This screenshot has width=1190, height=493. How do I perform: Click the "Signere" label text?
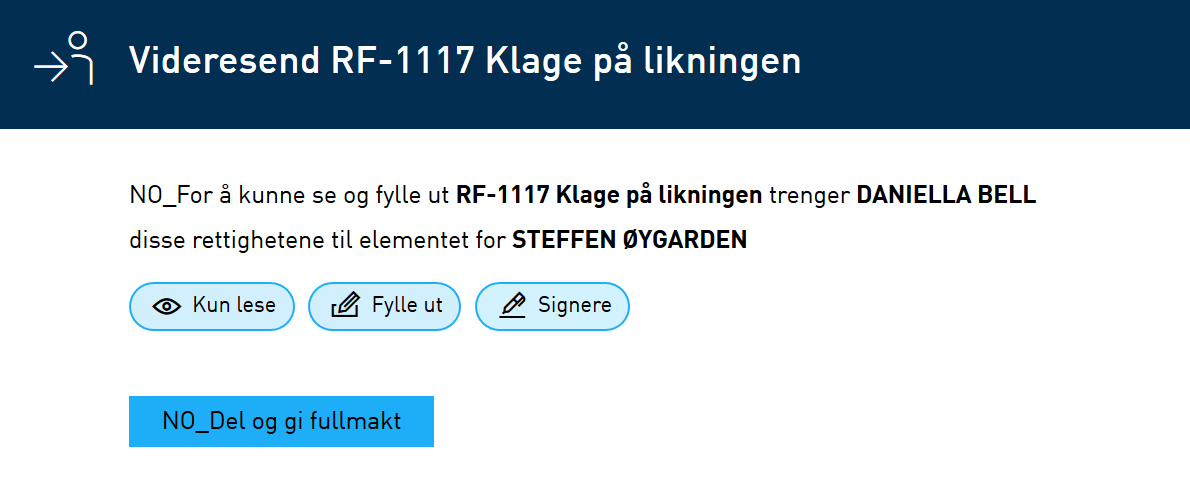[575, 306]
